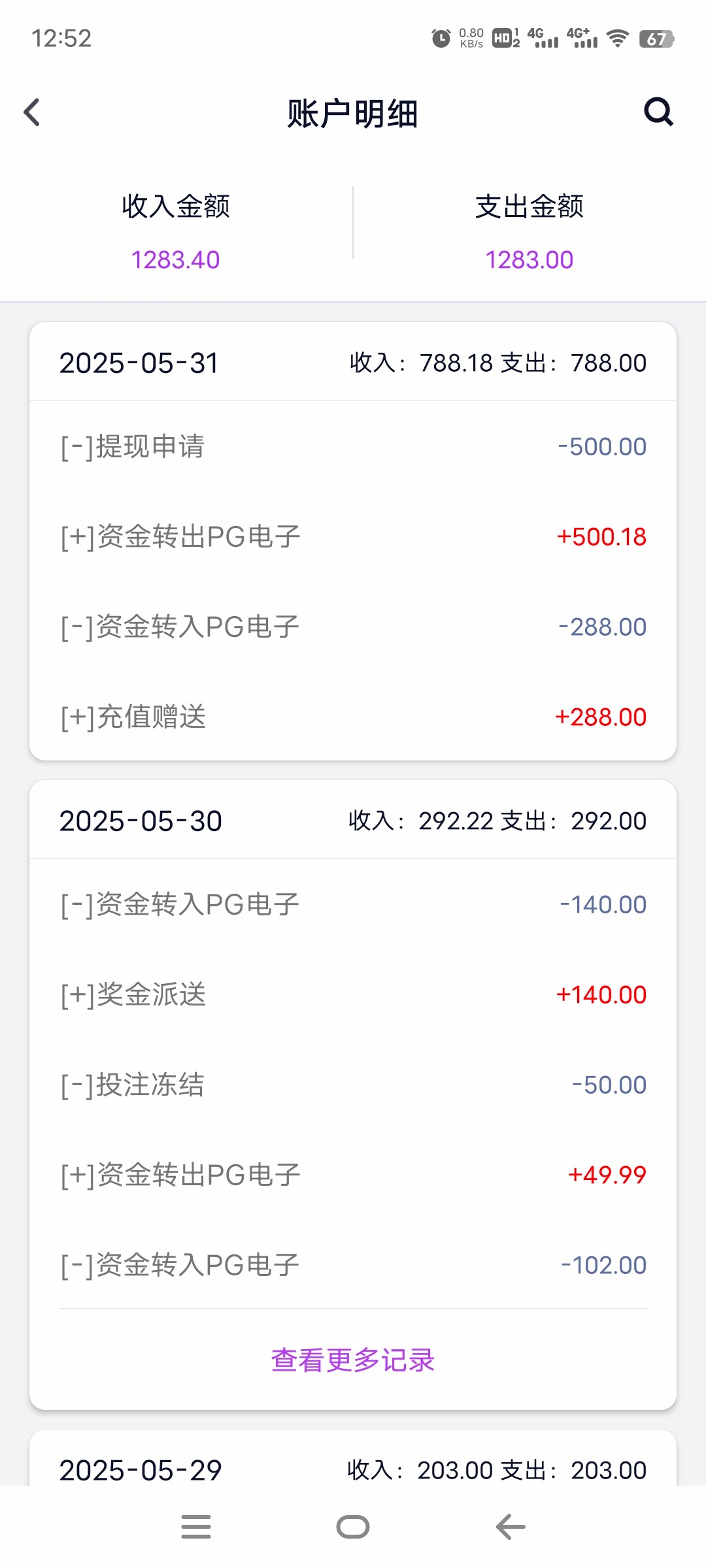The height and width of the screenshot is (1568, 706).
Task: Select the 2025-05-31 date header
Action: [139, 363]
